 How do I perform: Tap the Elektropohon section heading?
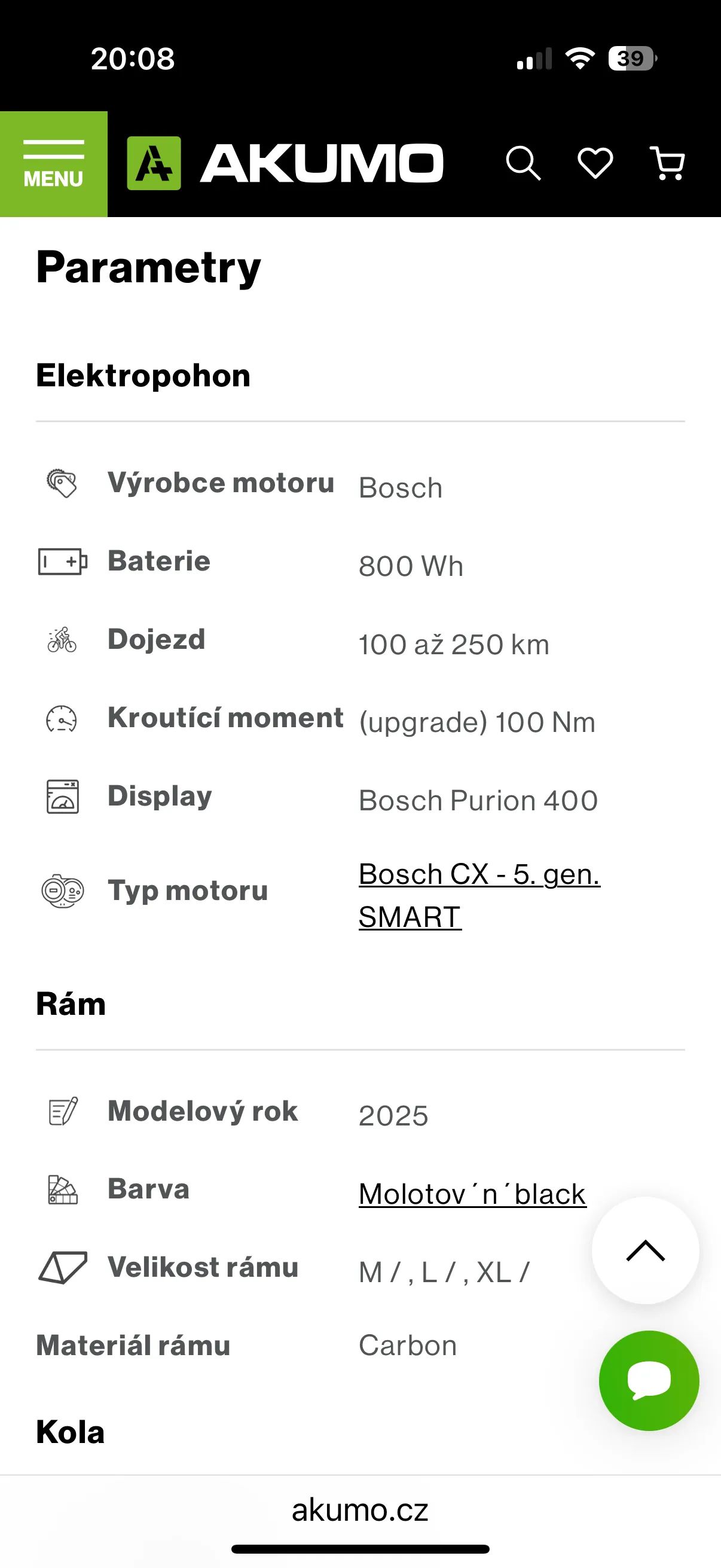(x=143, y=376)
